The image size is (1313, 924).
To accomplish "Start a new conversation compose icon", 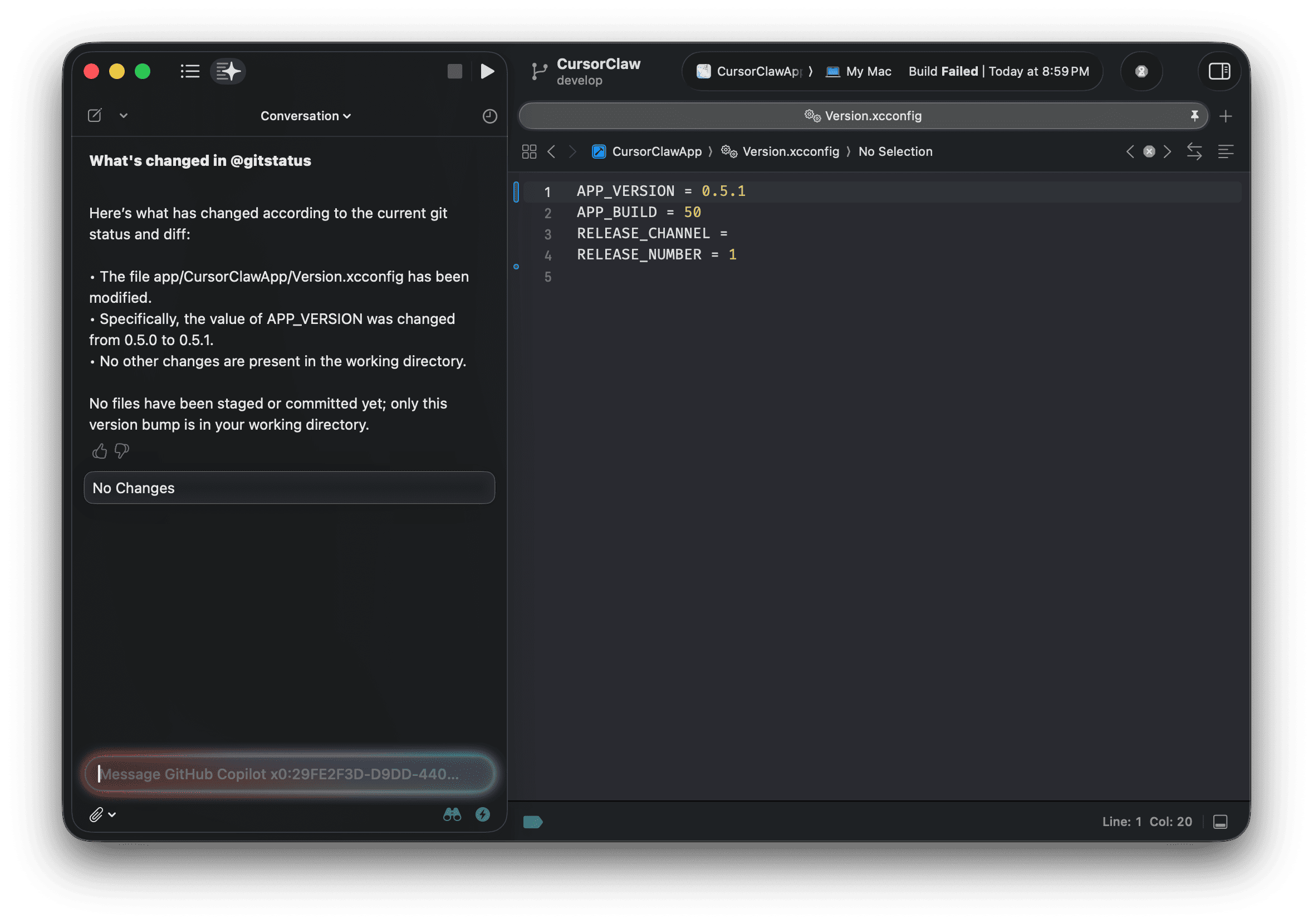I will tap(95, 116).
